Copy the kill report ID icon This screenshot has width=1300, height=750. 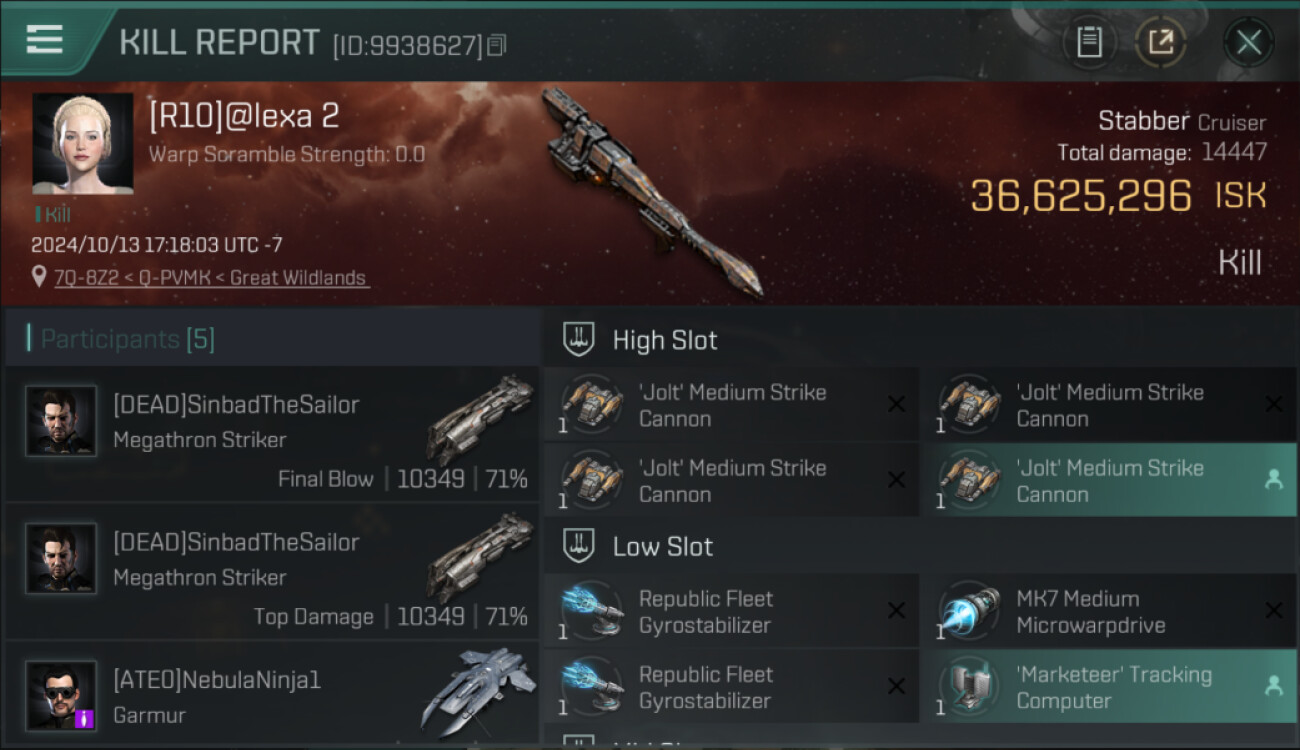(x=497, y=45)
